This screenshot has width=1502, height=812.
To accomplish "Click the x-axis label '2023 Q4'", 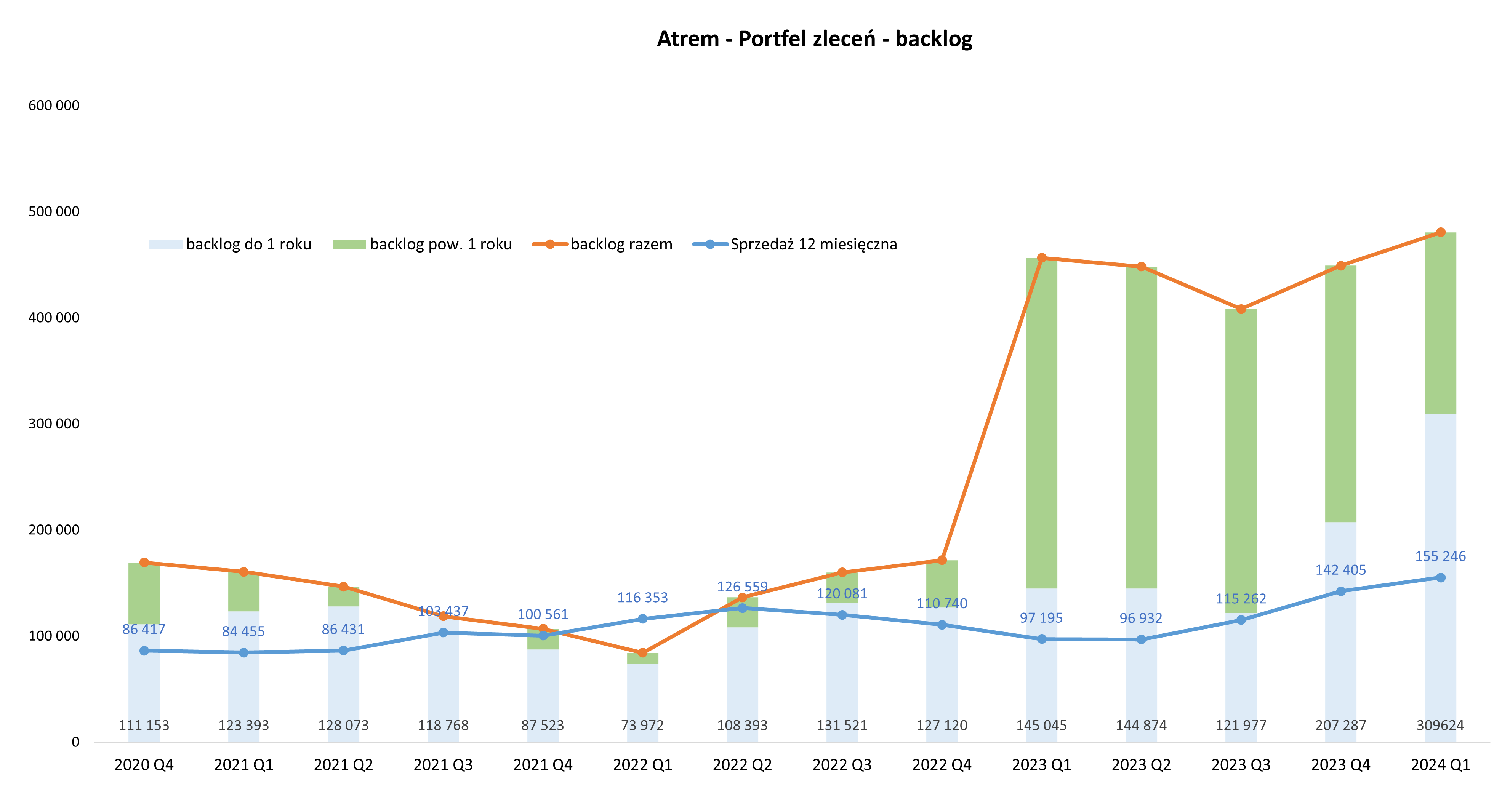I will coord(1340,765).
